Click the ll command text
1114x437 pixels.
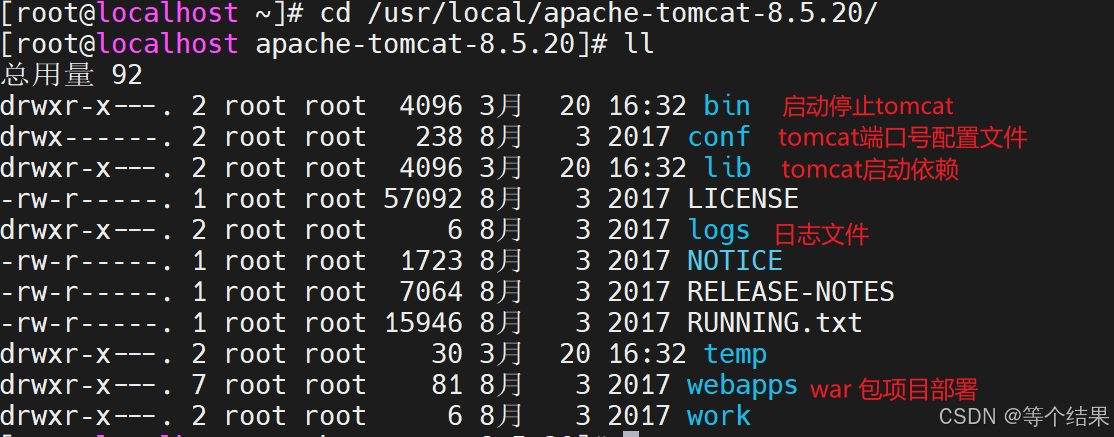click(639, 43)
